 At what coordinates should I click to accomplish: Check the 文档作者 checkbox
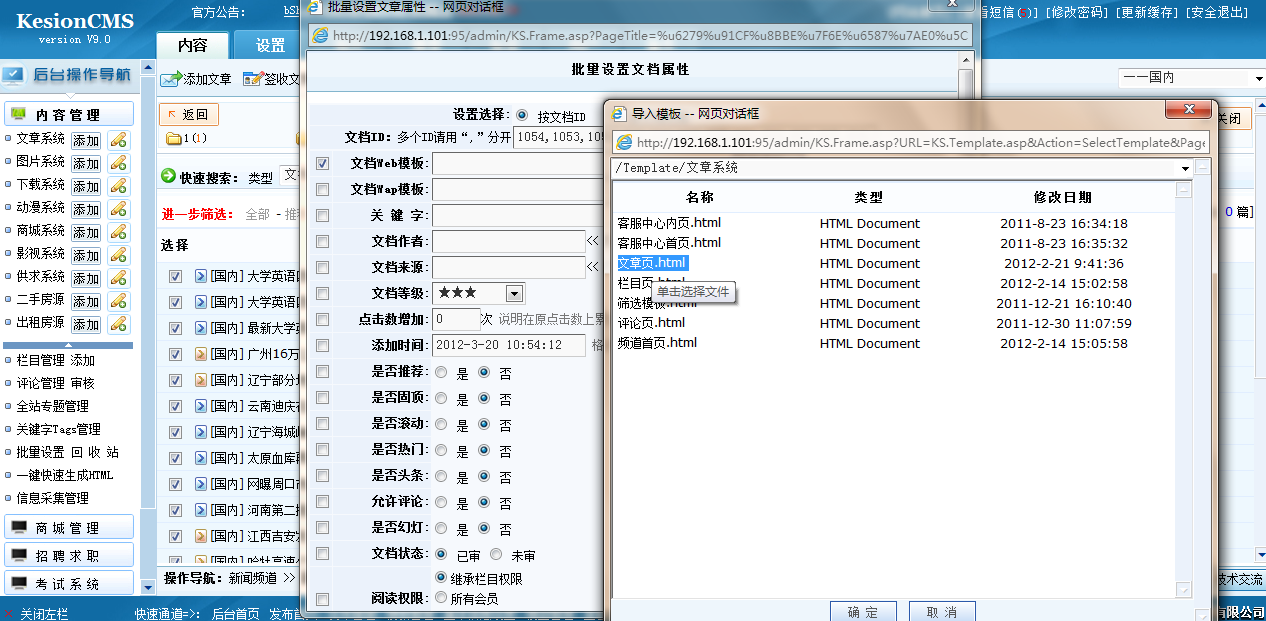[x=322, y=241]
